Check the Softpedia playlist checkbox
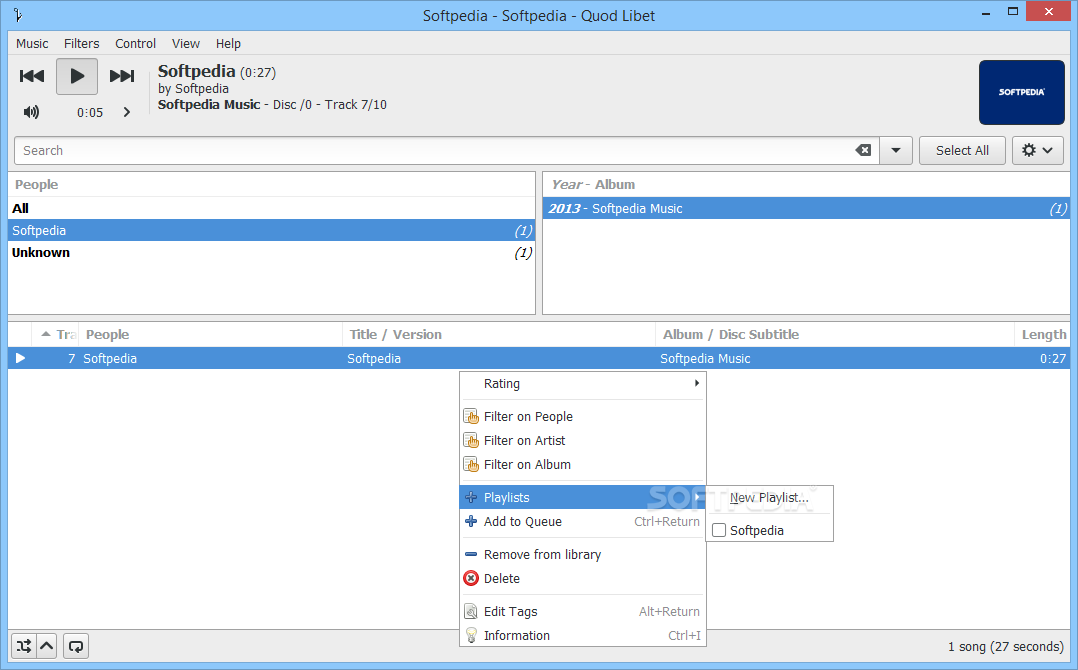The height and width of the screenshot is (670, 1078). coord(719,531)
